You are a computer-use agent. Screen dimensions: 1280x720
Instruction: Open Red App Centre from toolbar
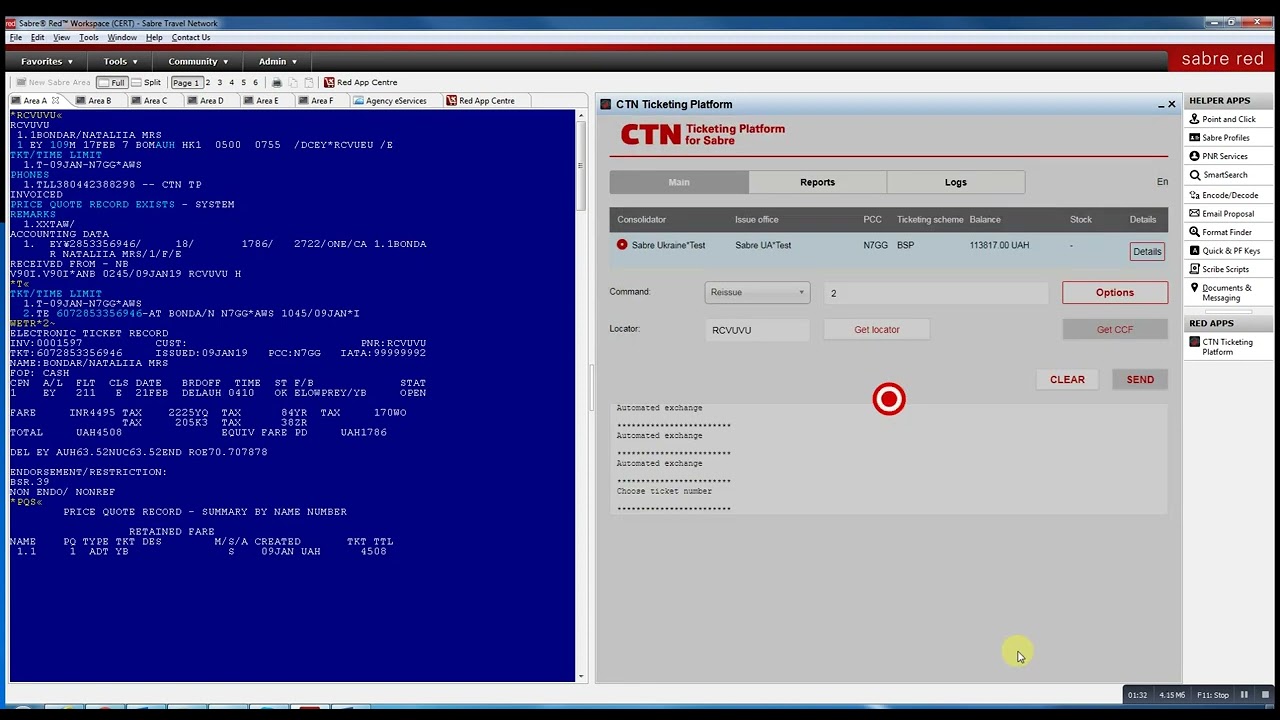(x=360, y=82)
